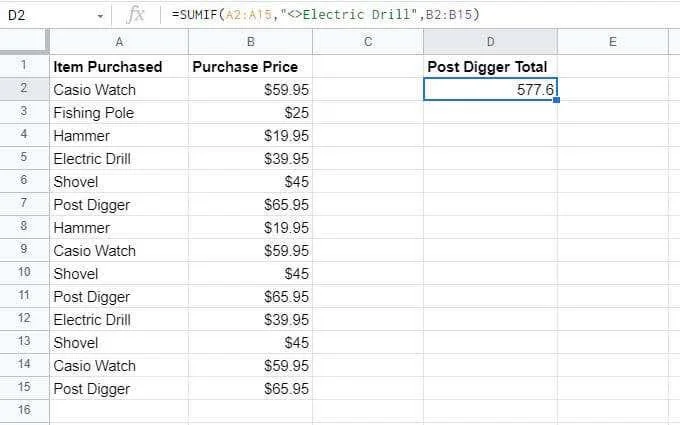
Task: Select Shovel in row 10
Action: (119, 273)
